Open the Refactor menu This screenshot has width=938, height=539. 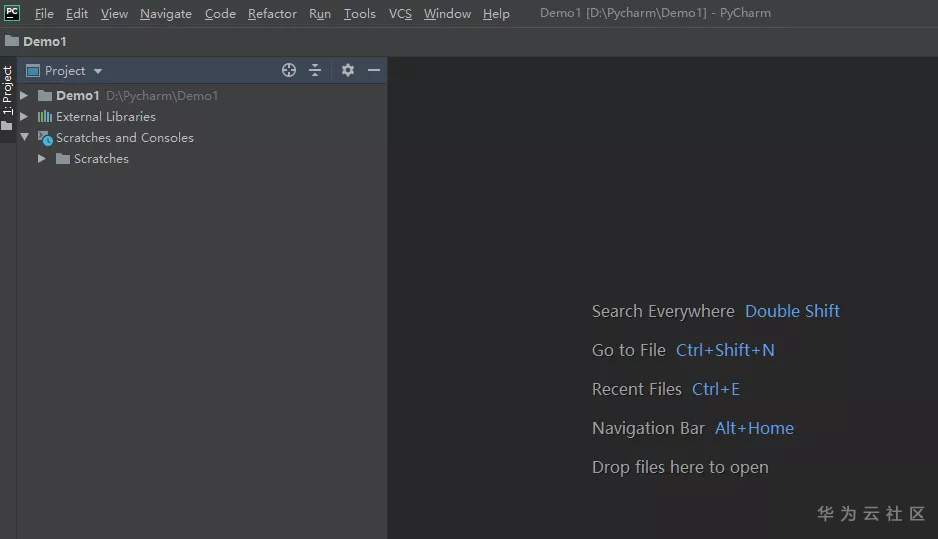[x=272, y=13]
